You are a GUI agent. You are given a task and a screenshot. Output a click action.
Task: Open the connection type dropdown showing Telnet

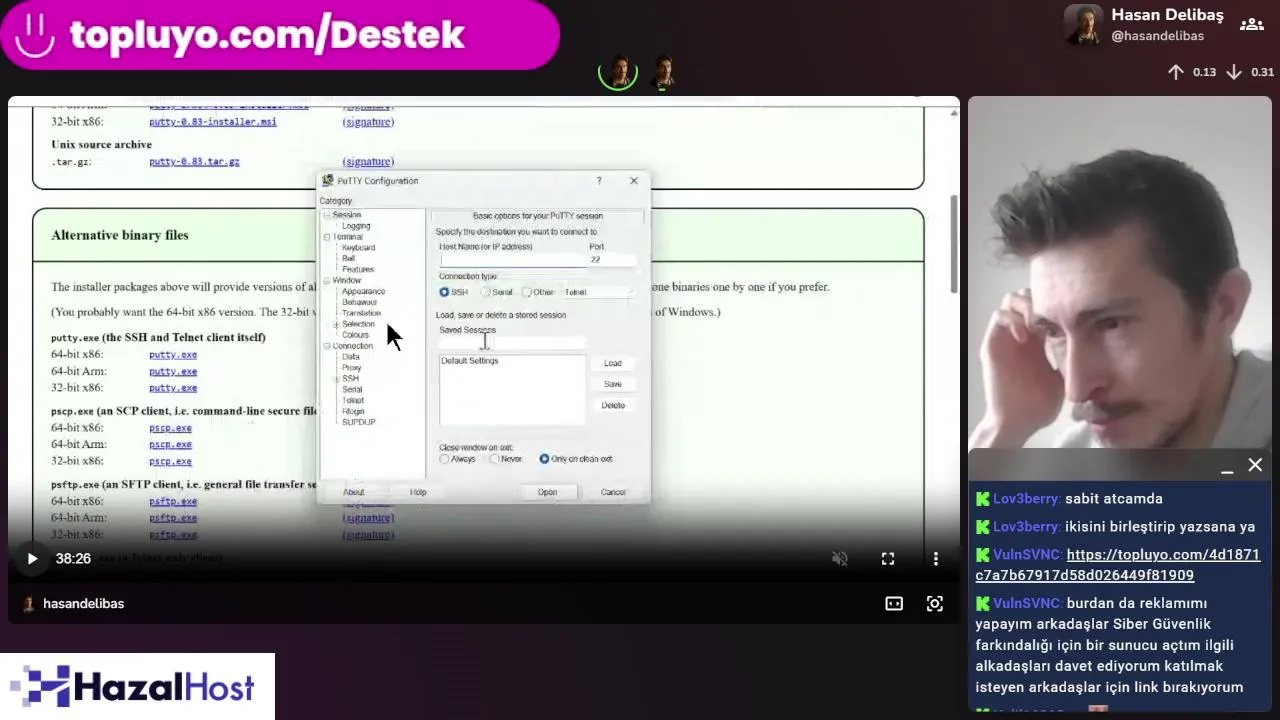[598, 292]
